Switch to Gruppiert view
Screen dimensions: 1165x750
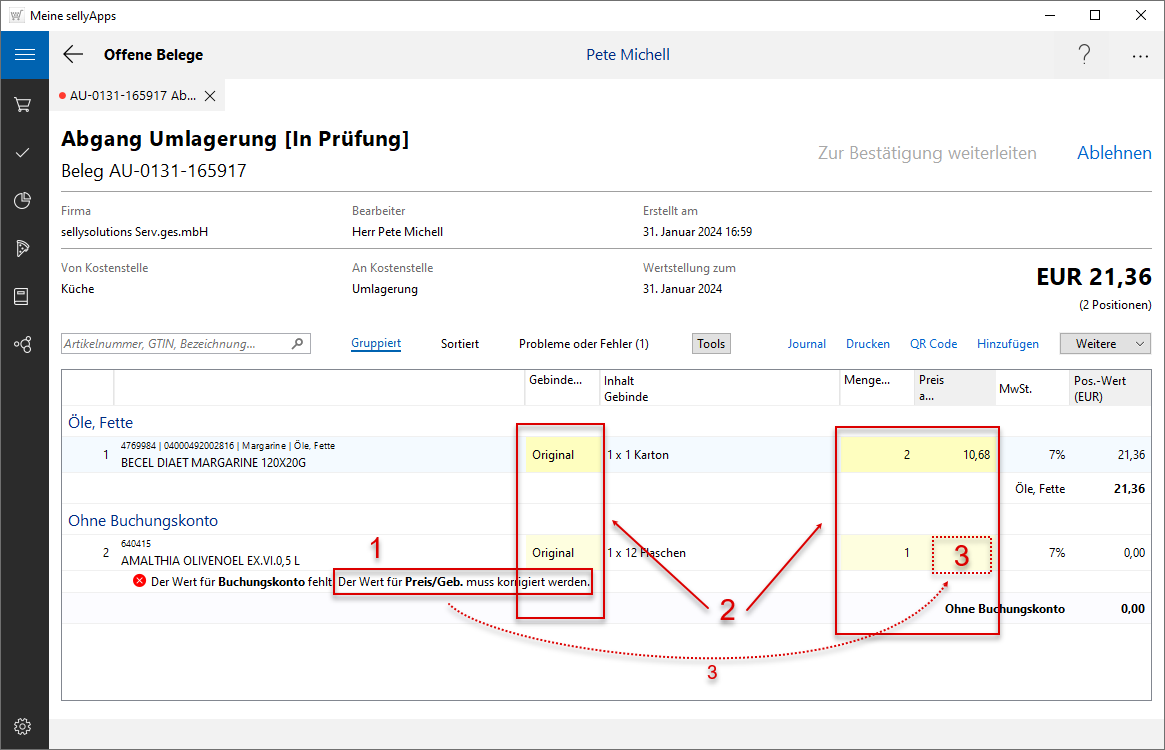click(x=376, y=343)
